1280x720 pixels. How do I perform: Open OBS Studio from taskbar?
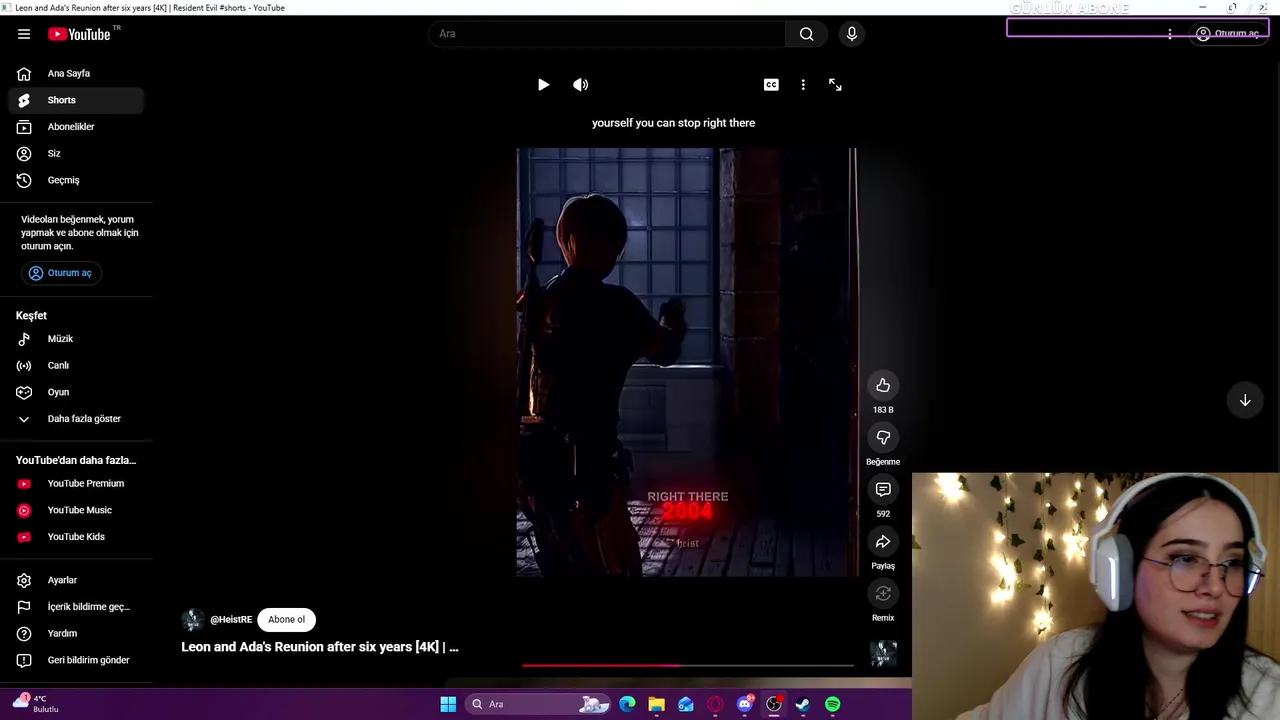[773, 704]
